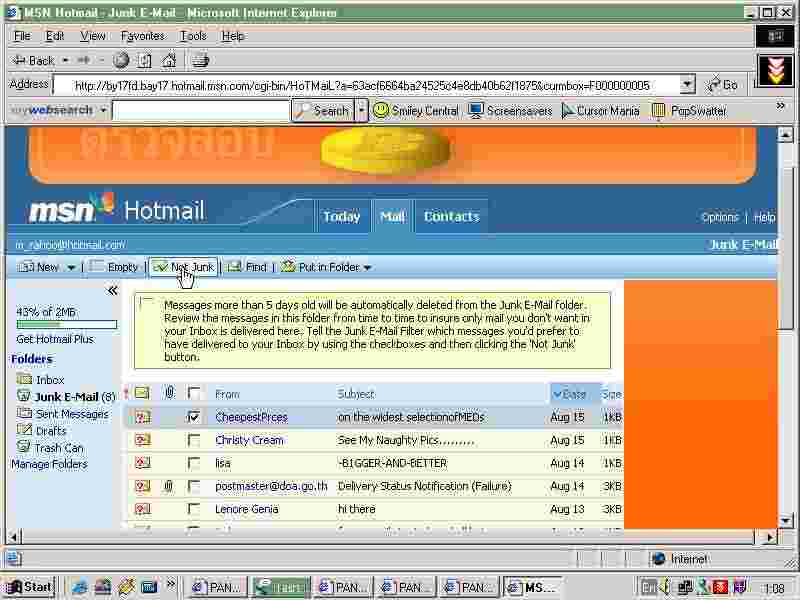The height and width of the screenshot is (600, 800).
Task: Check the postmaster@doa.go.th message checkbox
Action: (194, 486)
